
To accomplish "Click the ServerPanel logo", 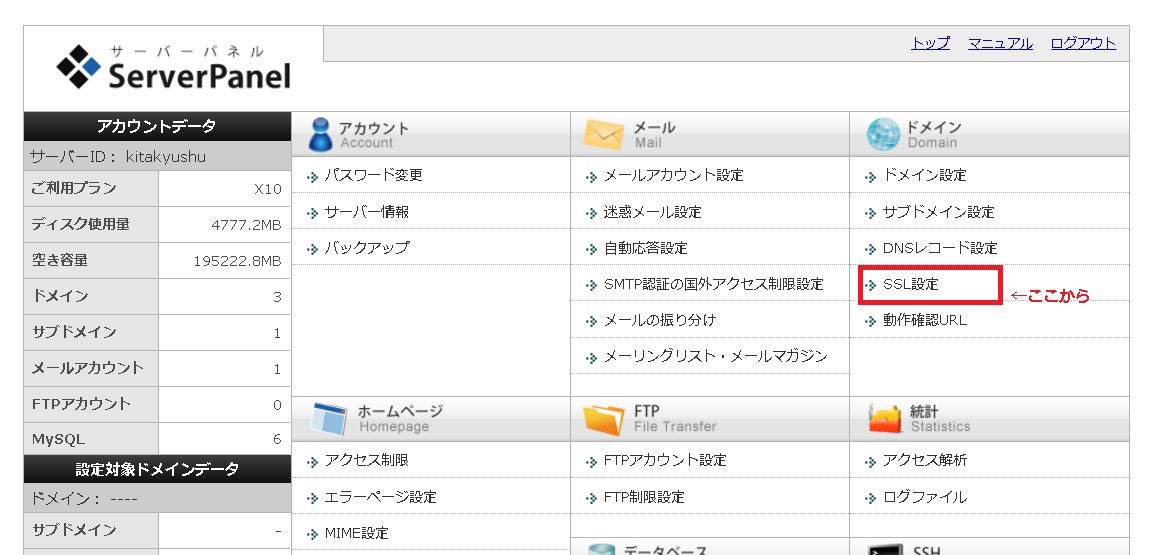I will tap(174, 68).
